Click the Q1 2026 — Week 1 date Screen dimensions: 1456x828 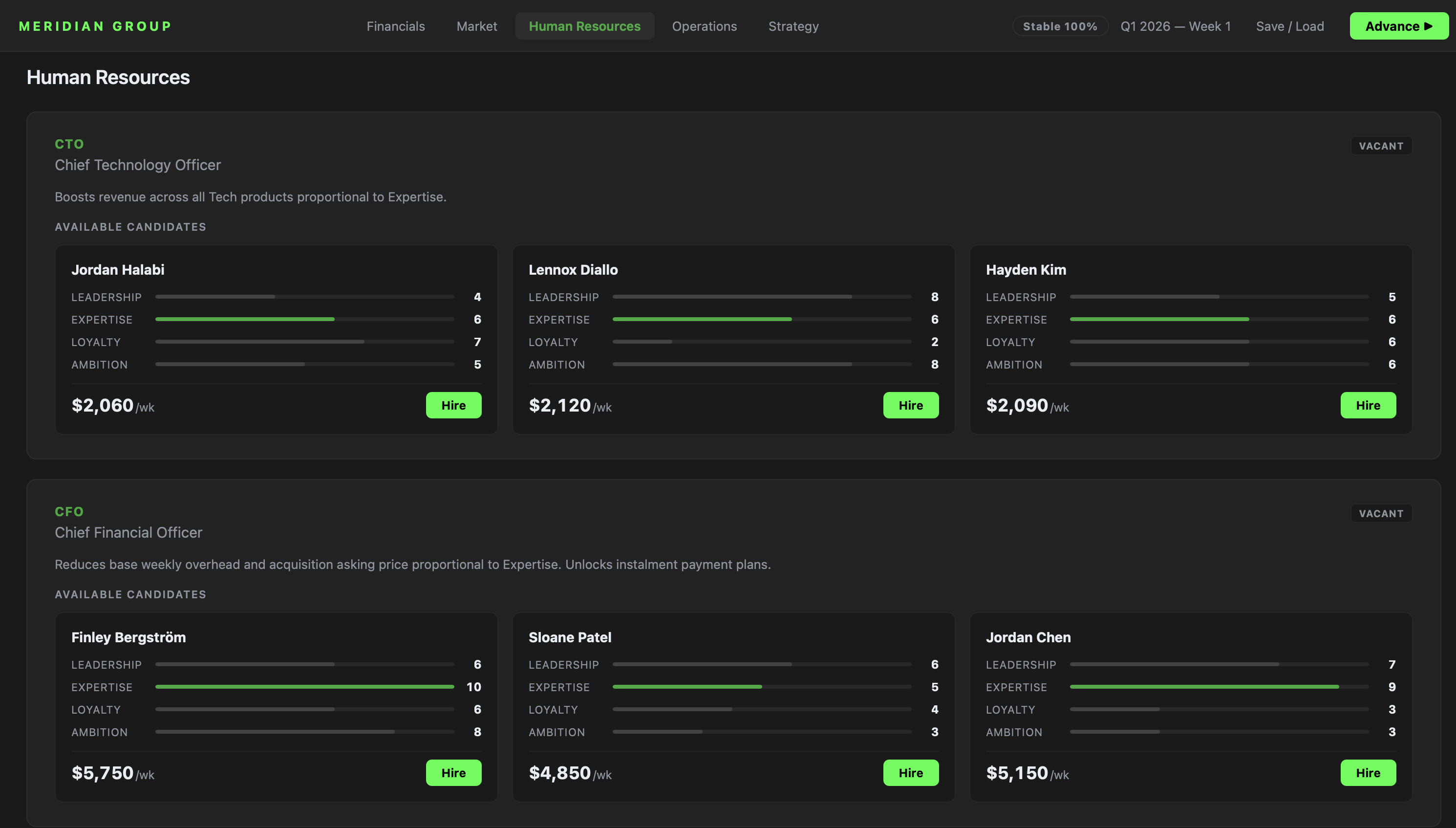1175,26
